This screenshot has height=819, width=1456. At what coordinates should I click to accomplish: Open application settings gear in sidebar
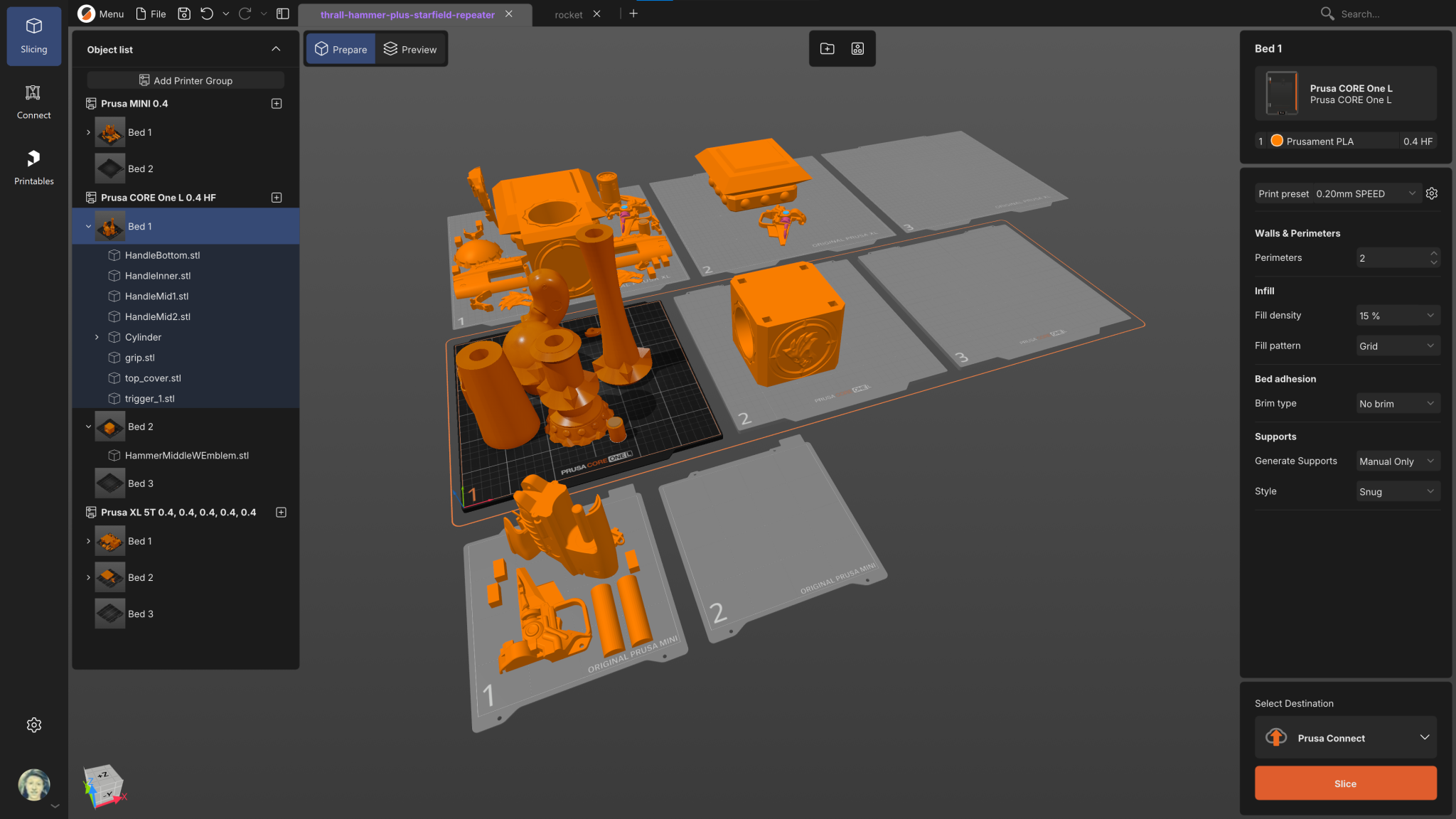point(34,724)
